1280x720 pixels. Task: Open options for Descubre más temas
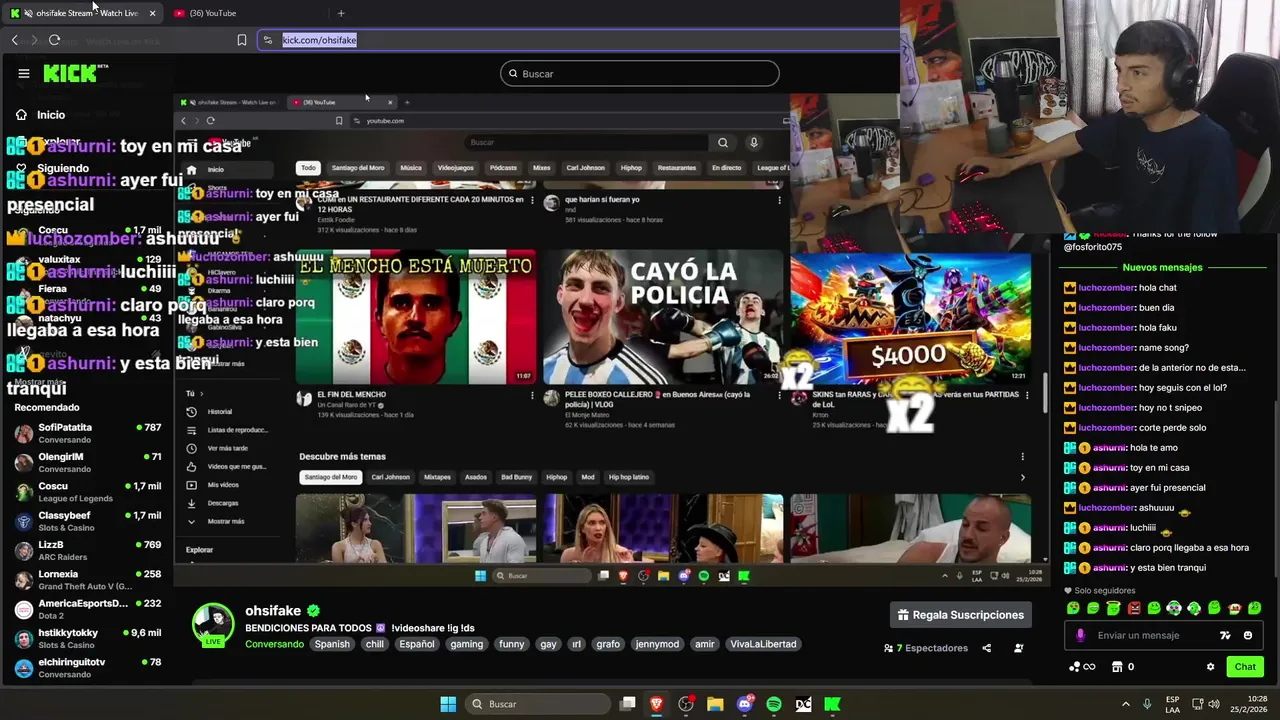(1022, 457)
